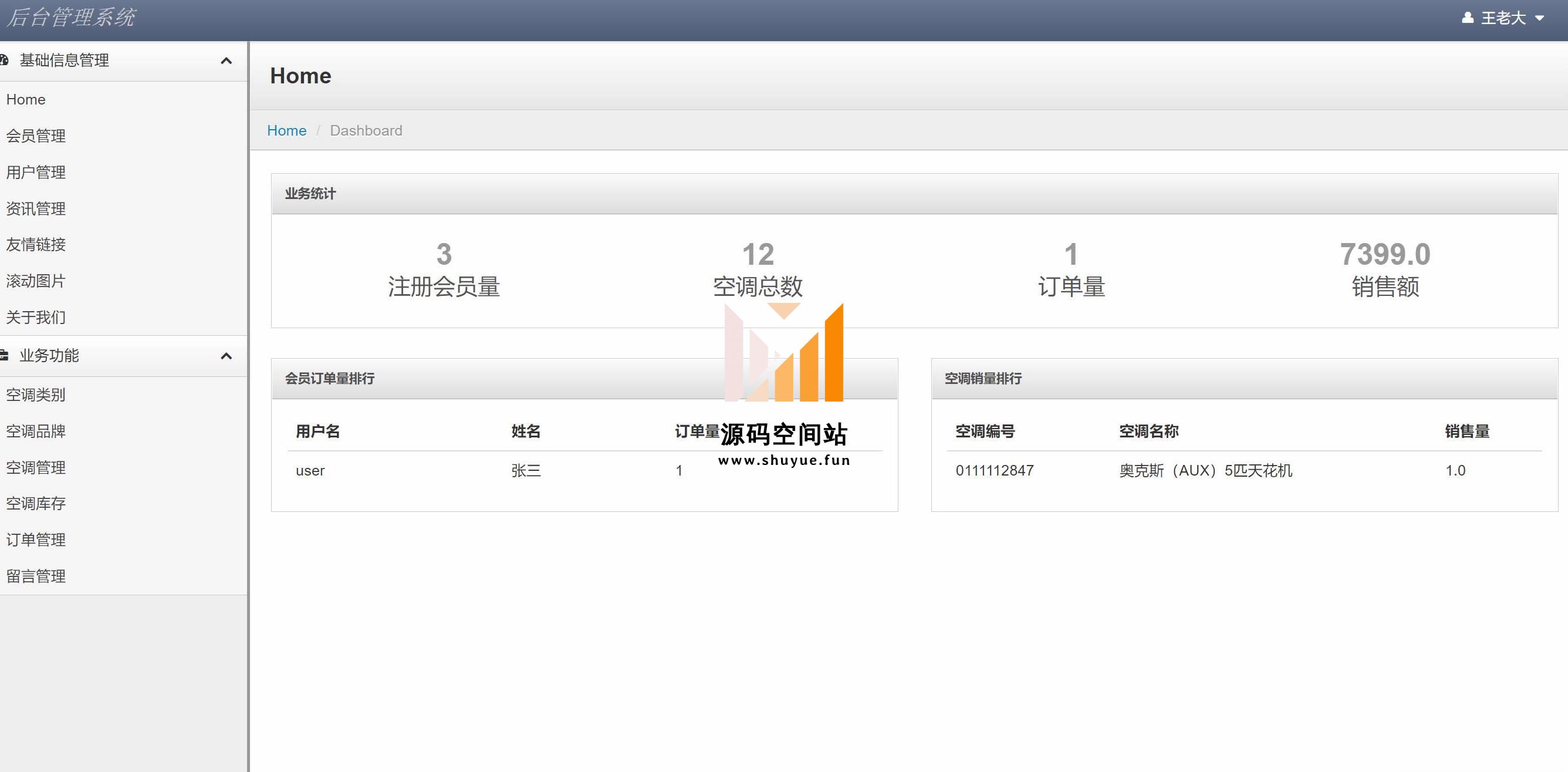The height and width of the screenshot is (772, 1568).
Task: Click the 用户名 column header
Action: 317,431
